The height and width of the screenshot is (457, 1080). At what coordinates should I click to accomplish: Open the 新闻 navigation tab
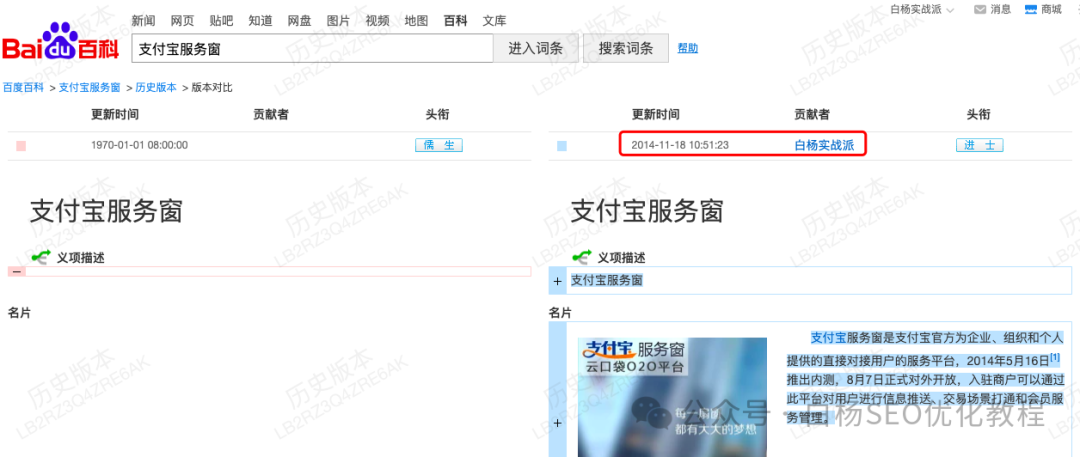[x=143, y=21]
